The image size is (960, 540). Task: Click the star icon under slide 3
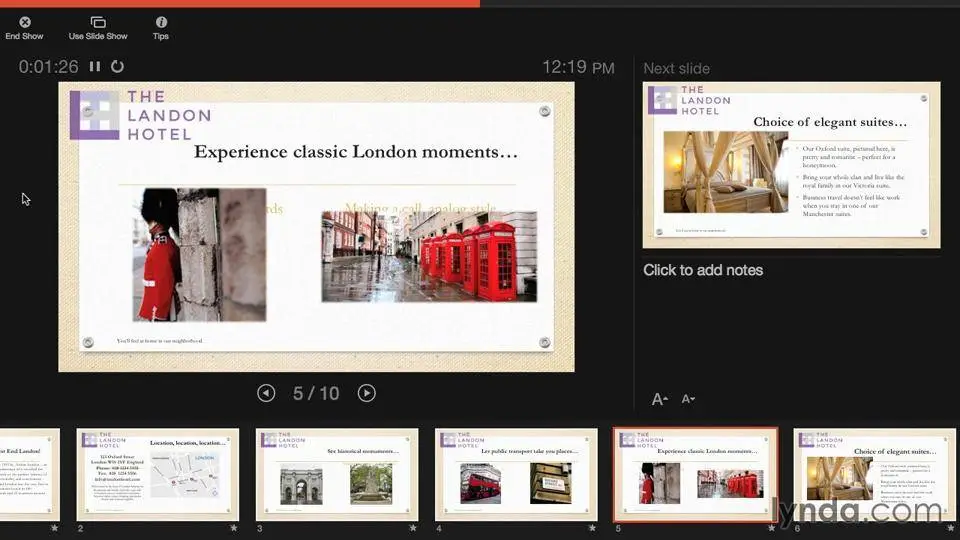pyautogui.click(x=413, y=528)
